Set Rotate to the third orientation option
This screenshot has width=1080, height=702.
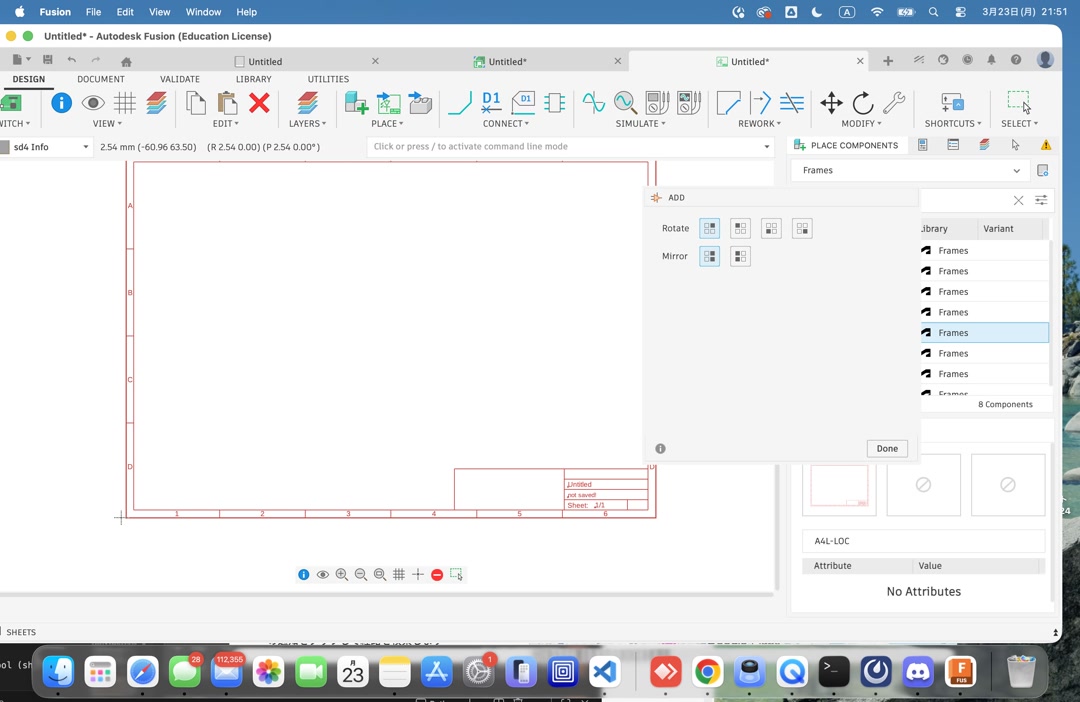click(771, 228)
